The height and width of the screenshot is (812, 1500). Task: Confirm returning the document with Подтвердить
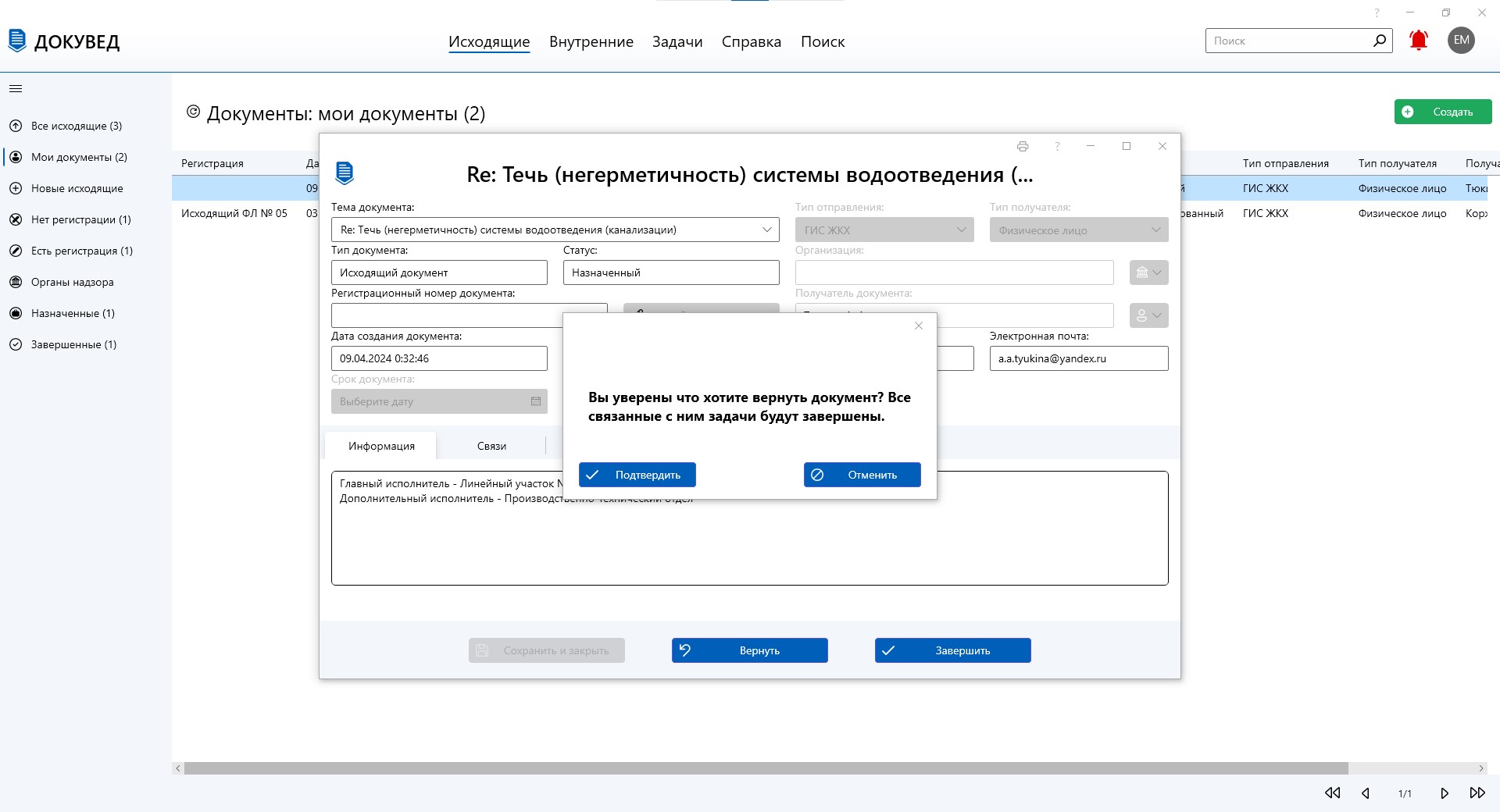click(637, 475)
